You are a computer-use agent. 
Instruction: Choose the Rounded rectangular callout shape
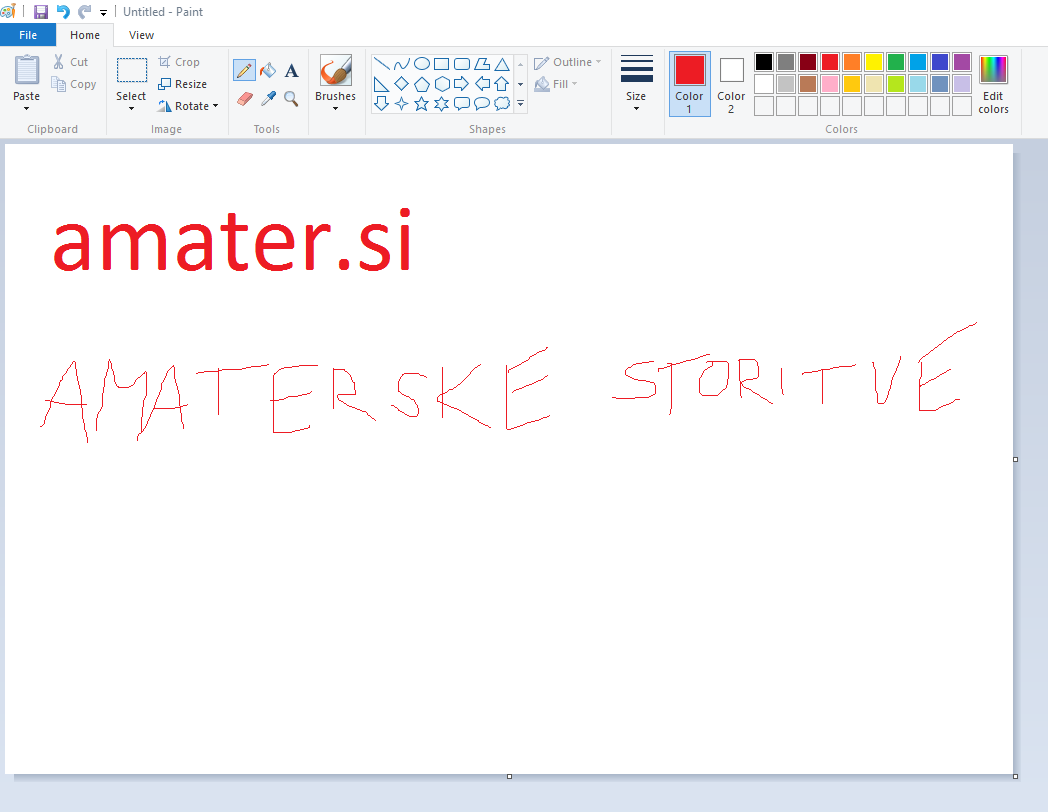point(462,104)
